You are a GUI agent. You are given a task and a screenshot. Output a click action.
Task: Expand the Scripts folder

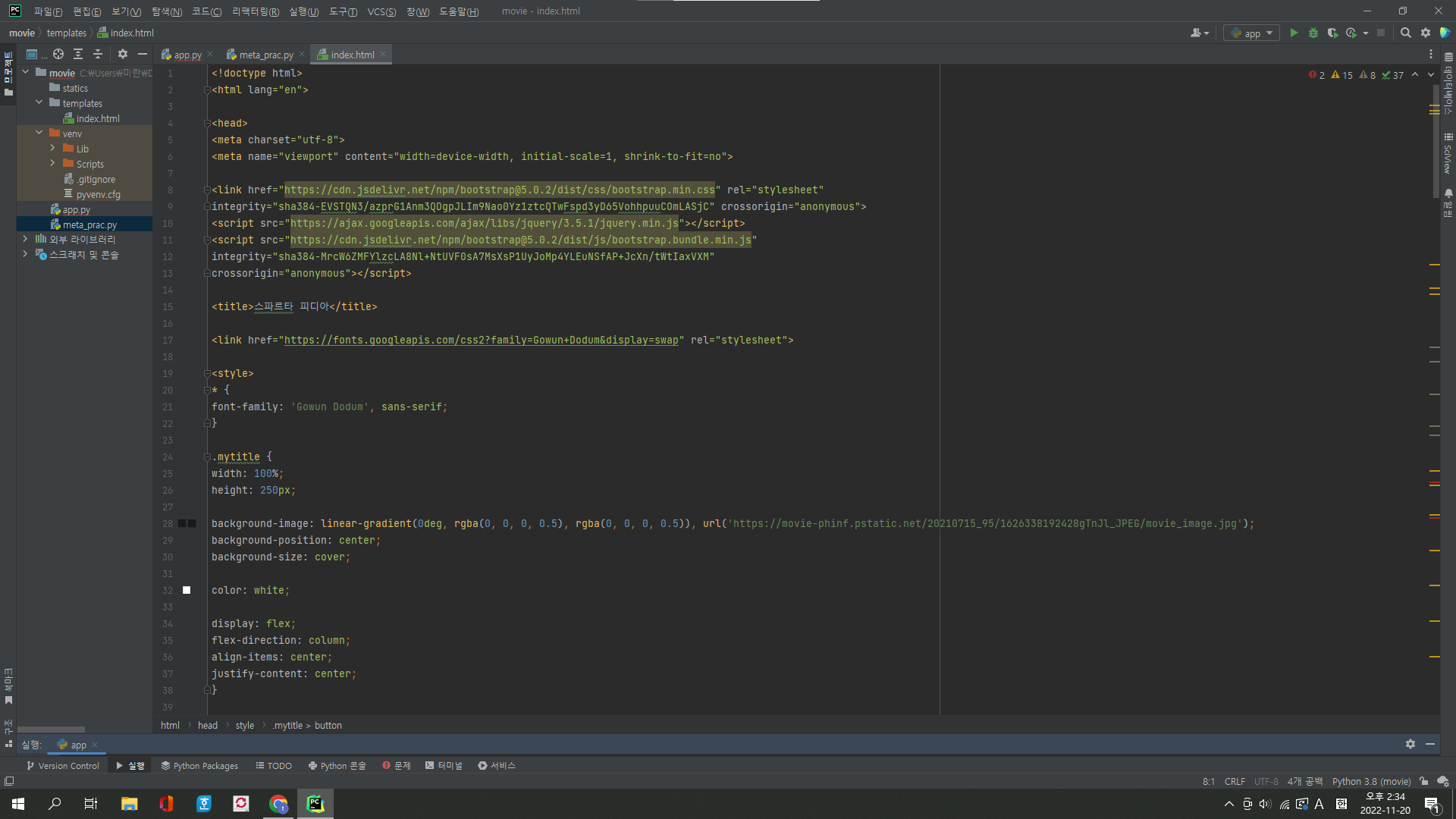click(52, 164)
